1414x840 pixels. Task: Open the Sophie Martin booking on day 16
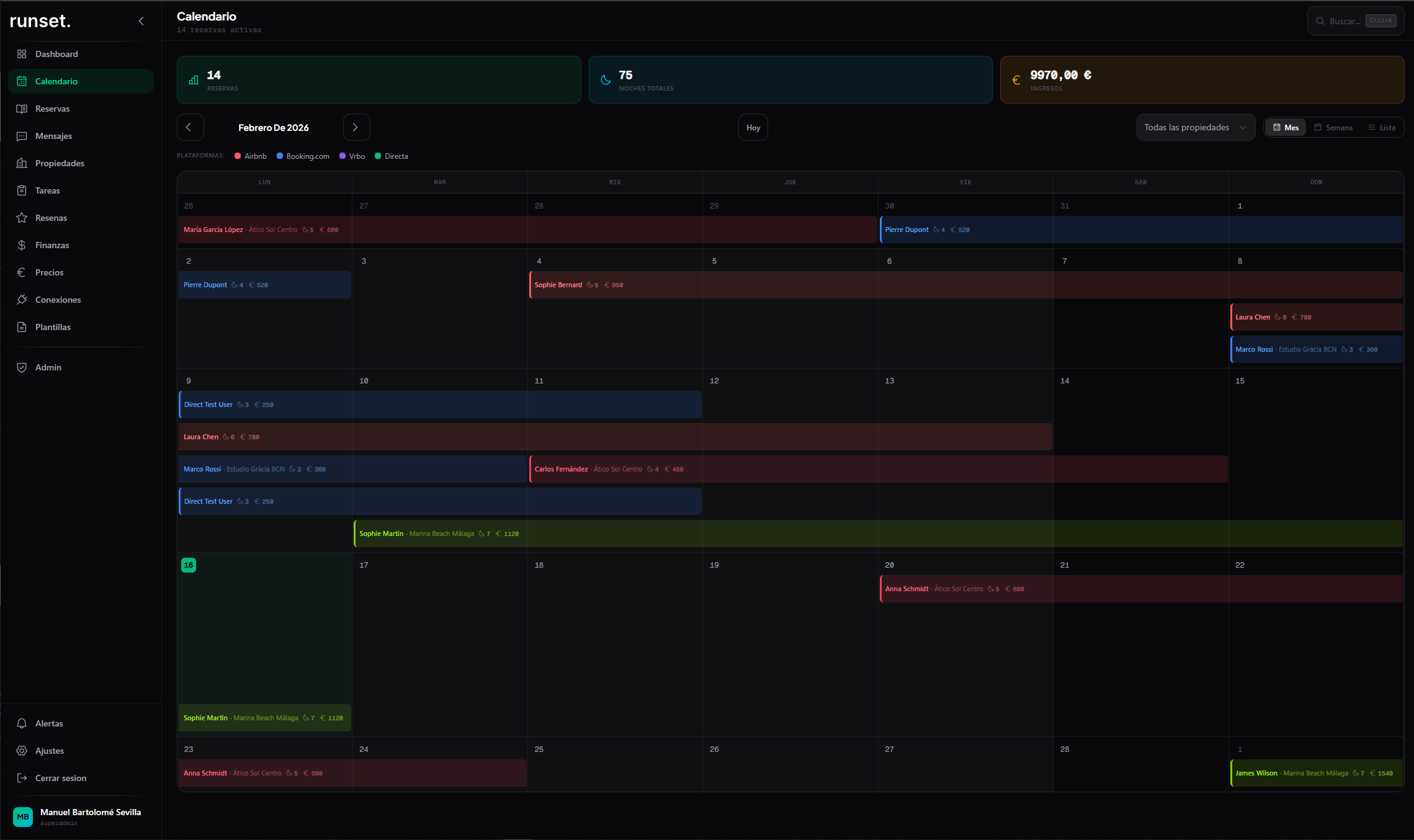tap(264, 718)
